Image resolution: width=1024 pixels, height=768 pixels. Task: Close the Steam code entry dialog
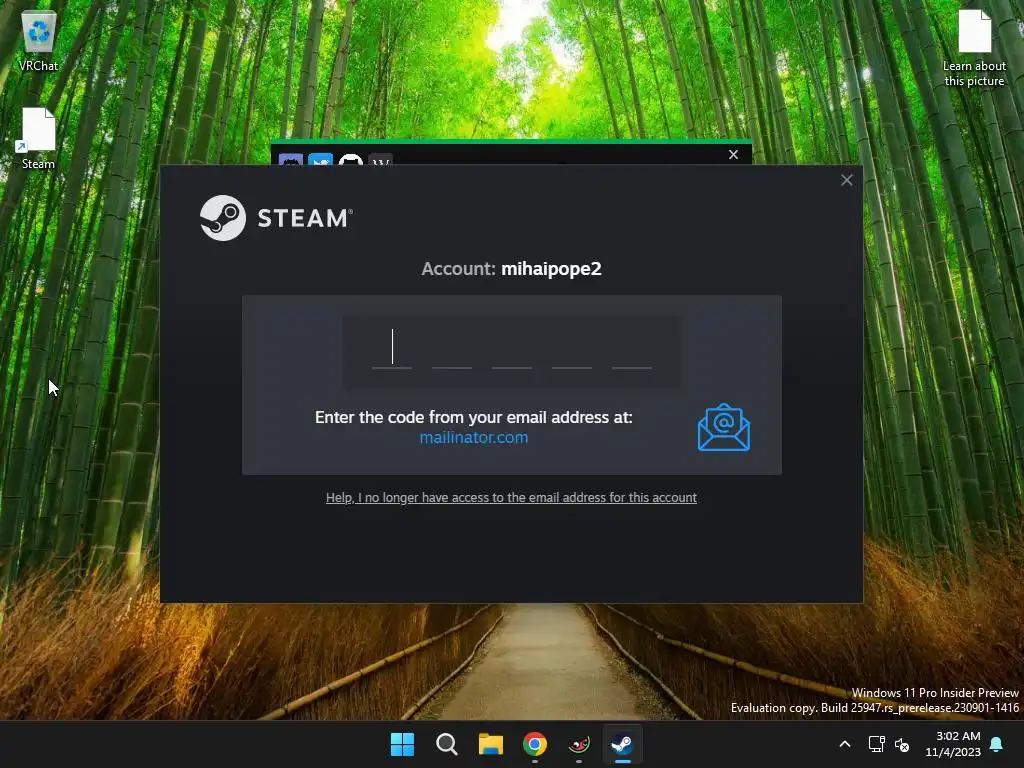(x=846, y=180)
